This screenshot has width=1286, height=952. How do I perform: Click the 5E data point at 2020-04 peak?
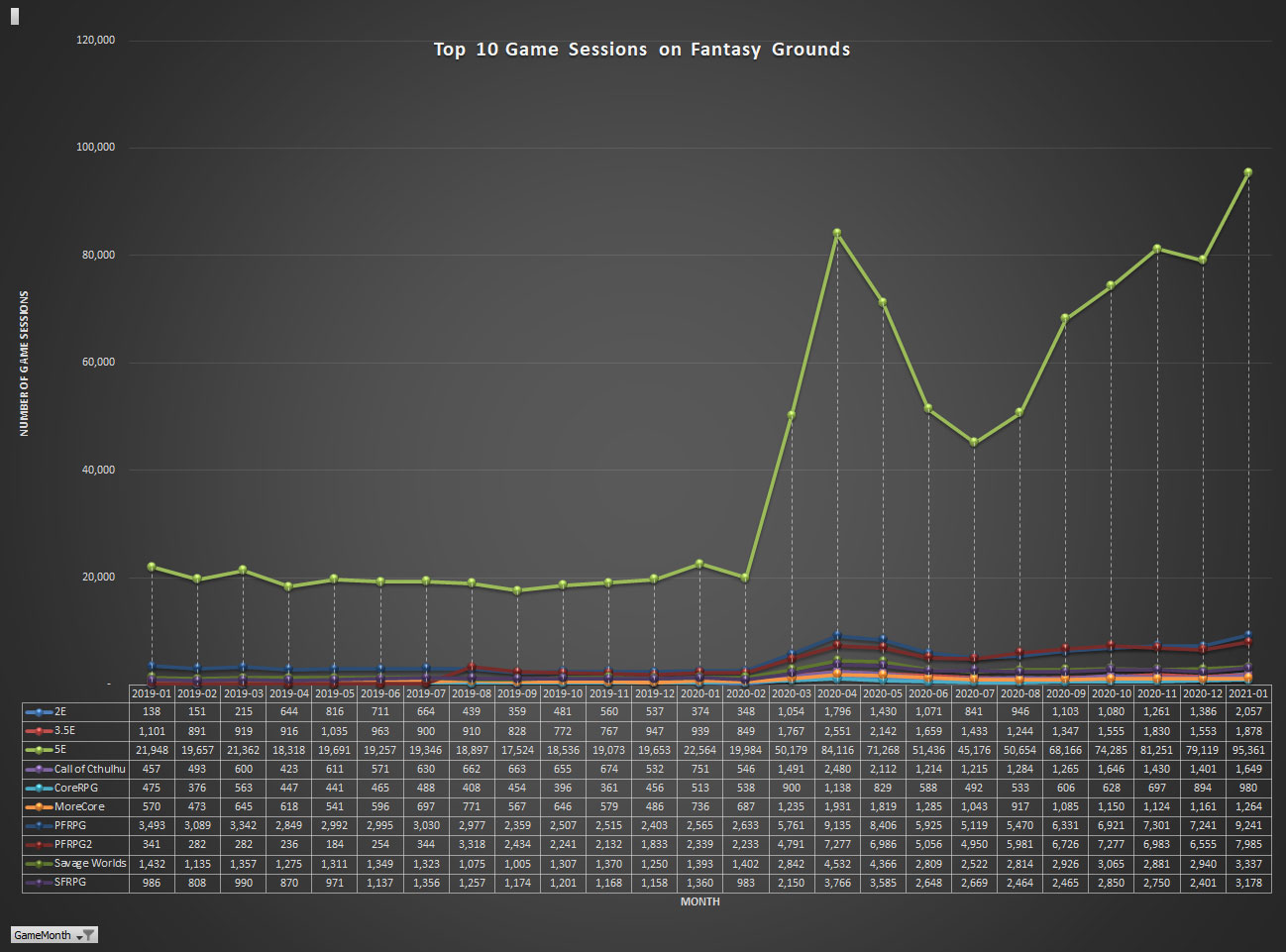point(837,234)
